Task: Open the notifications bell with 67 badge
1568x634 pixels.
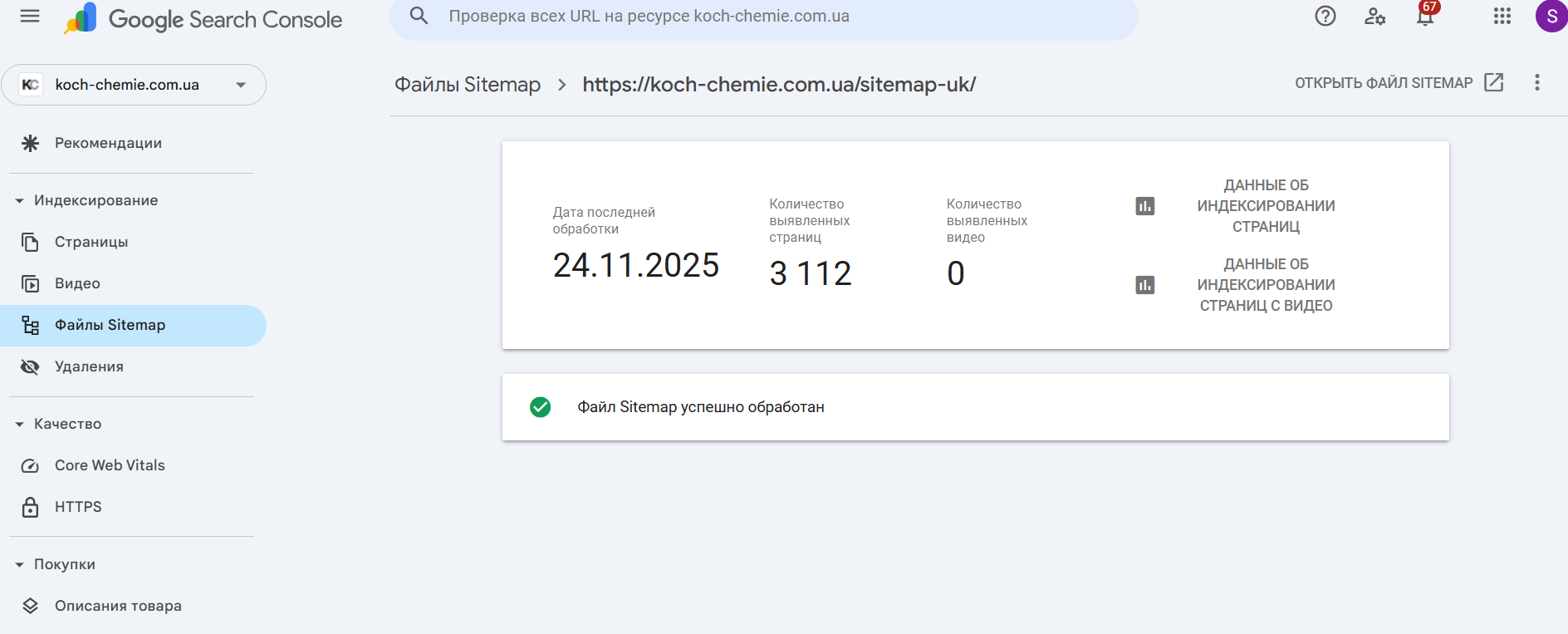Action: pyautogui.click(x=1426, y=14)
